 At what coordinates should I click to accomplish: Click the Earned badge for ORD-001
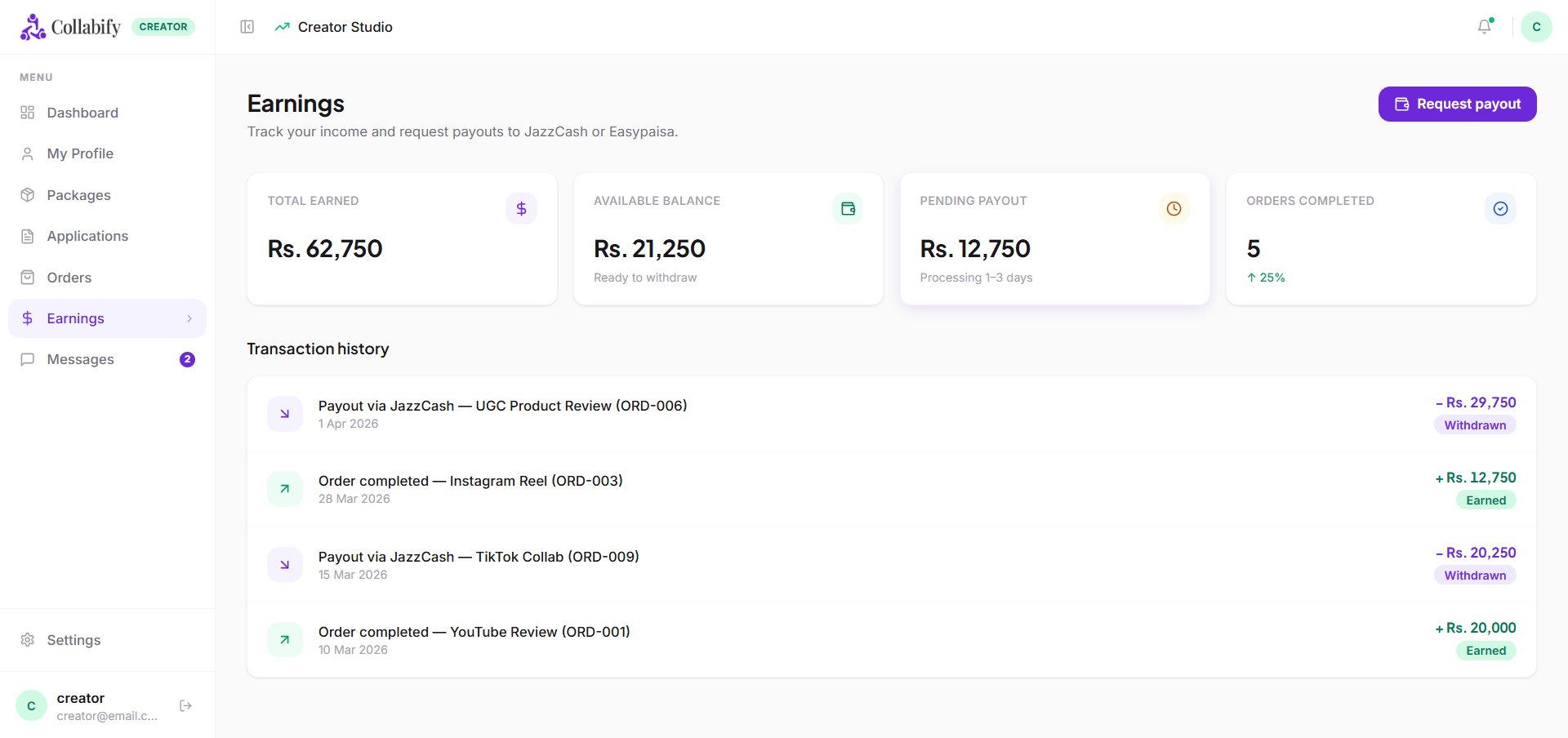click(x=1486, y=651)
